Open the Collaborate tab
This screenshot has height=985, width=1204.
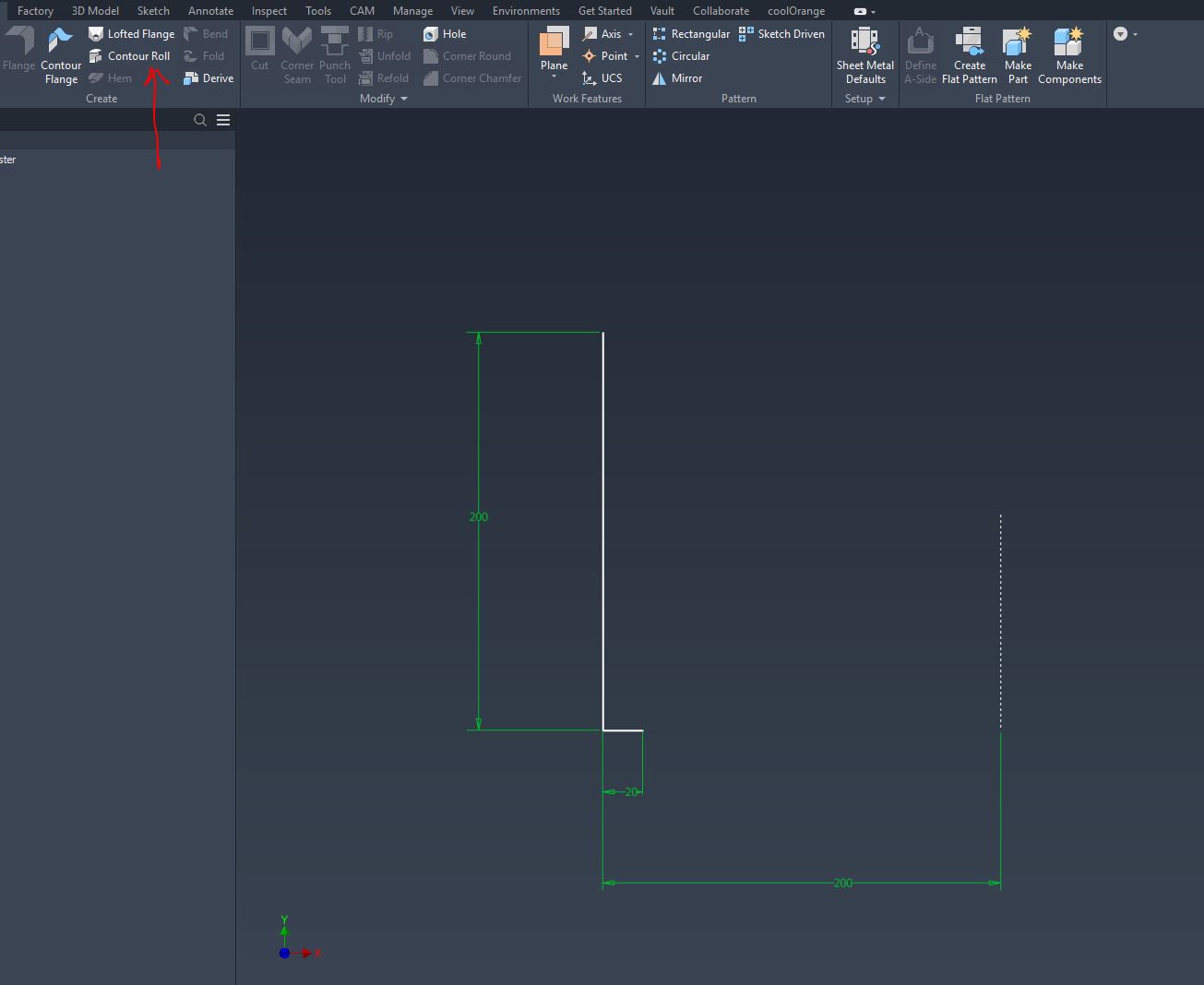721,11
